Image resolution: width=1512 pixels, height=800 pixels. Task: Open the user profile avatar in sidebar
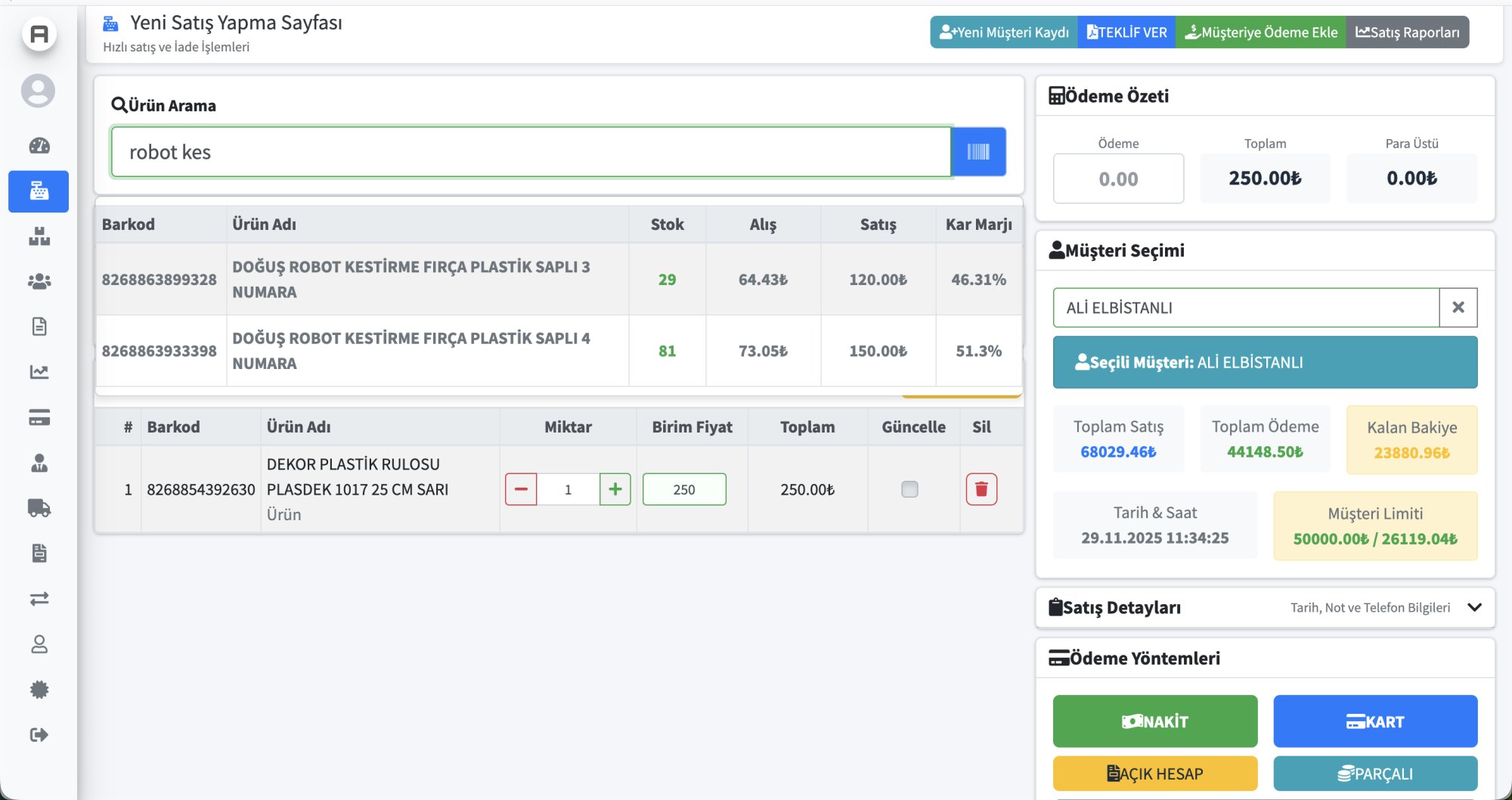38,91
